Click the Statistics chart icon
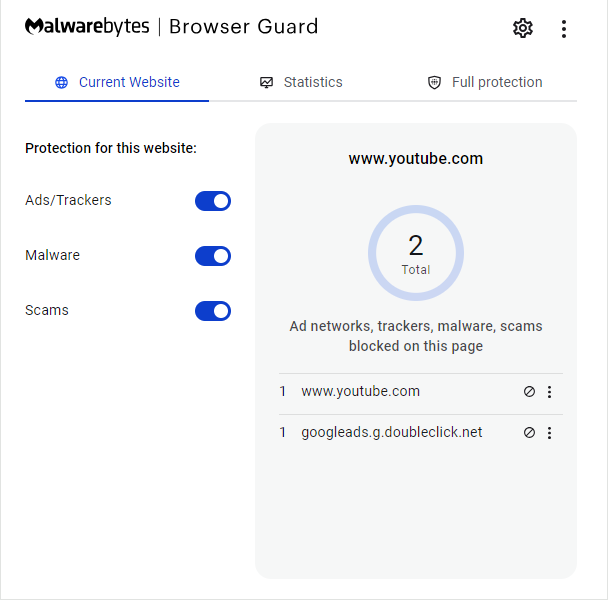608x600 pixels. click(x=266, y=82)
